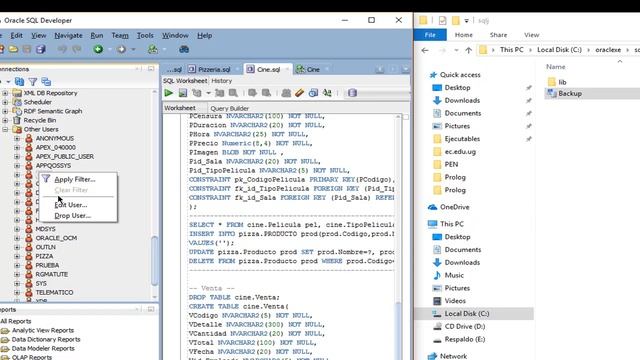Go up one folder in File Explorer
Image resolution: width=640 pixels, height=360 pixels.
[469, 50]
